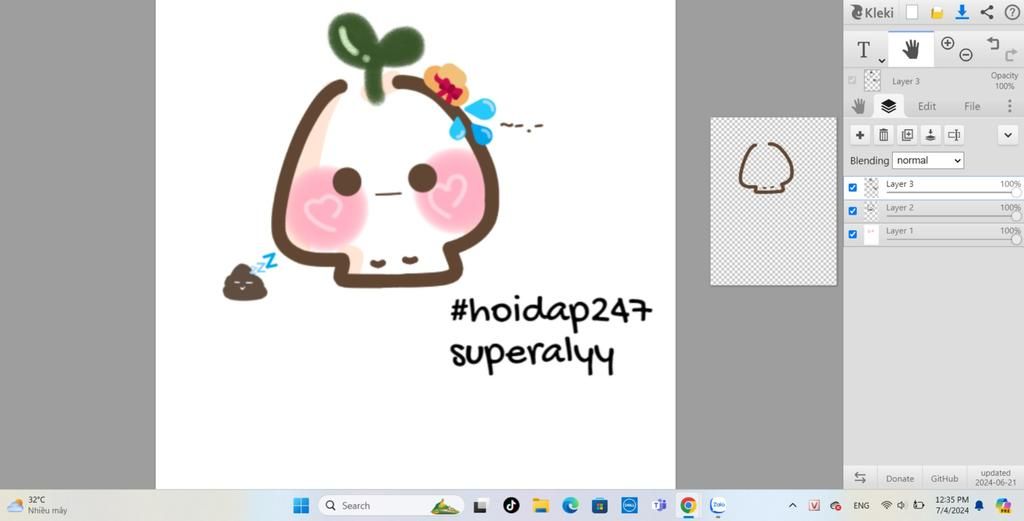Open the Edit tab
The image size is (1024, 521).
(x=927, y=106)
